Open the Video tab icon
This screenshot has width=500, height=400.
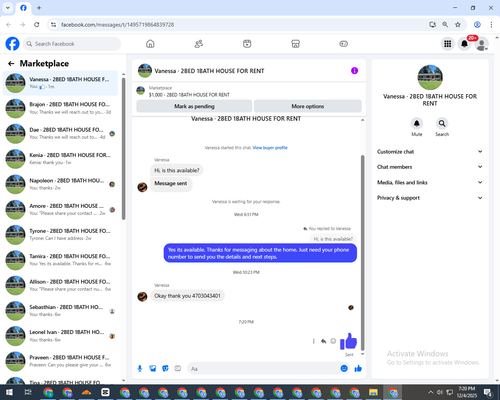coord(247,44)
